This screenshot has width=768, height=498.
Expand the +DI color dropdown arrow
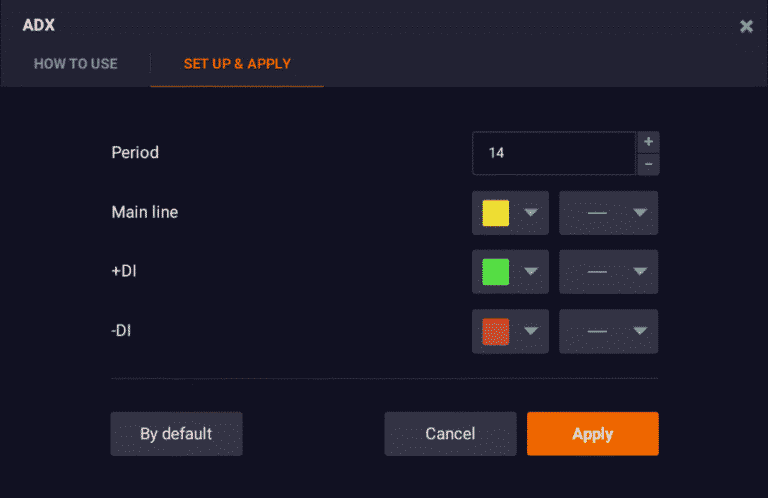(532, 272)
